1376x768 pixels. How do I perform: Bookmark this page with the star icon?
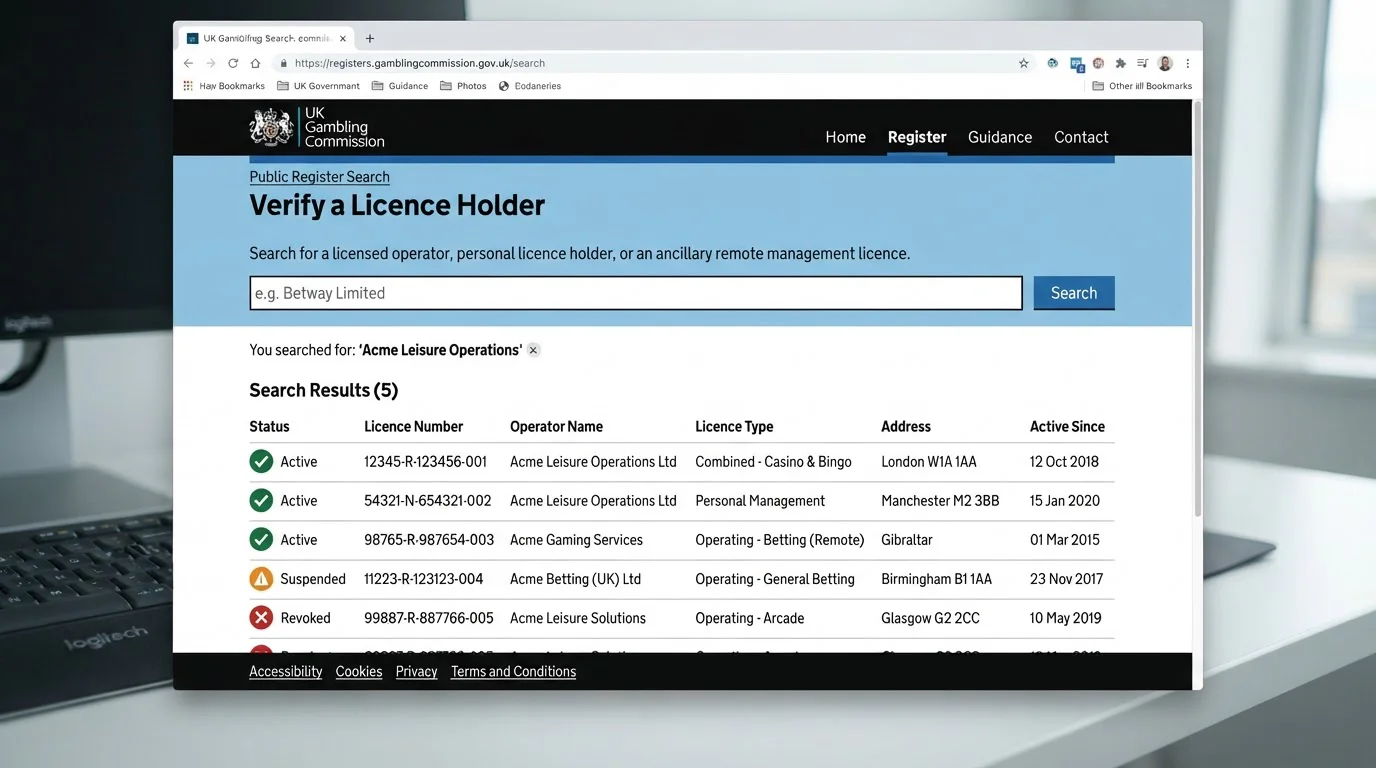click(1023, 63)
